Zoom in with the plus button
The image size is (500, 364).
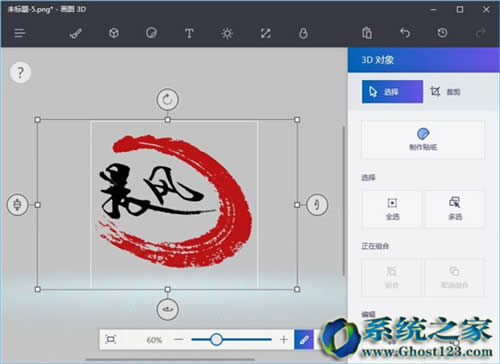point(284,340)
